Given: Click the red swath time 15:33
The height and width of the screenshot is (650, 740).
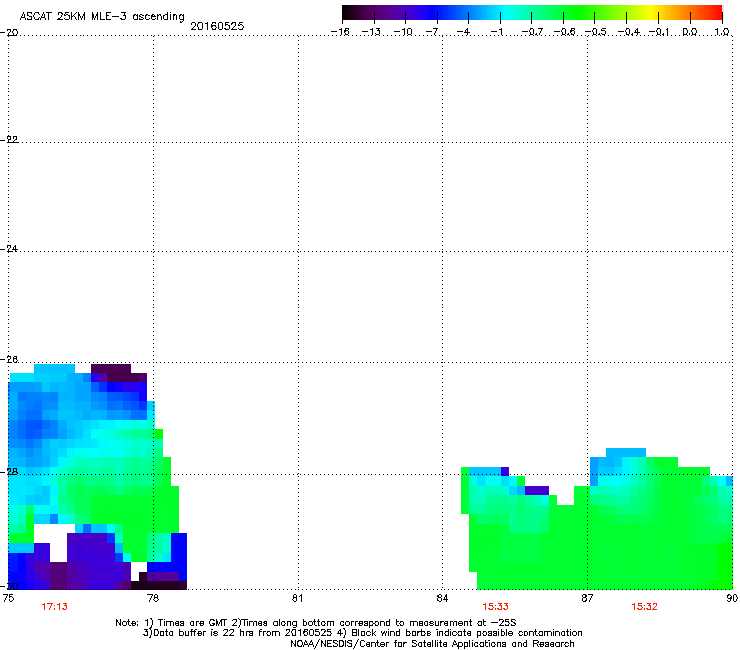Looking at the screenshot, I should 495,607.
